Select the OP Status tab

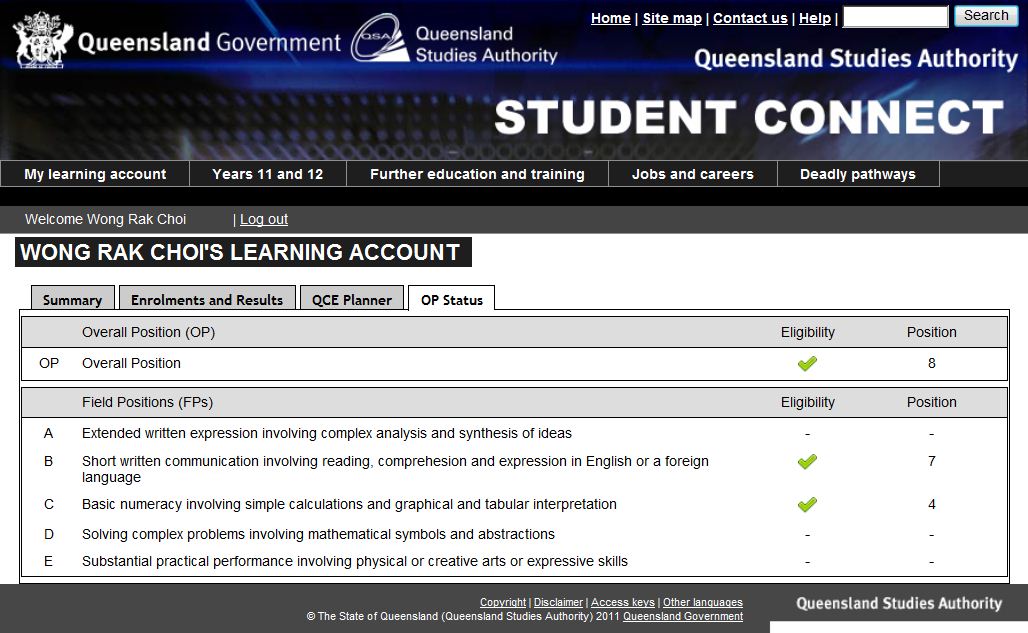coord(452,298)
